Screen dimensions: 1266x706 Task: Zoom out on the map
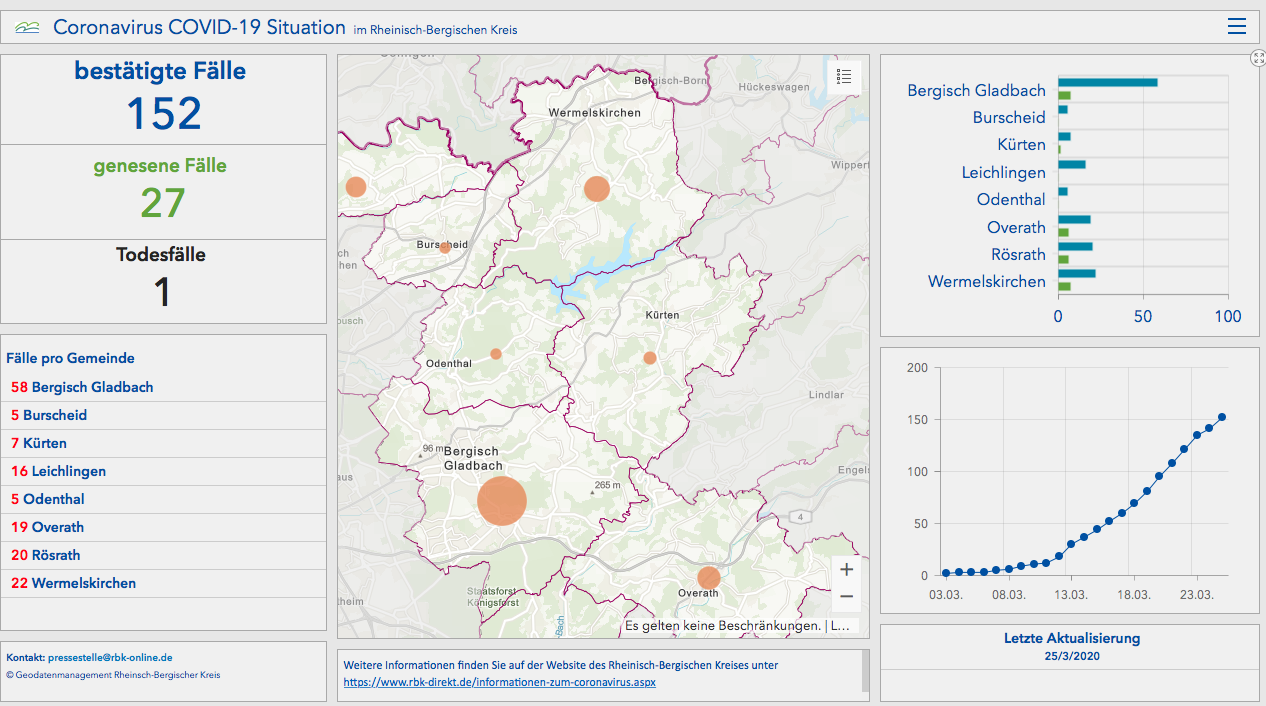click(846, 597)
